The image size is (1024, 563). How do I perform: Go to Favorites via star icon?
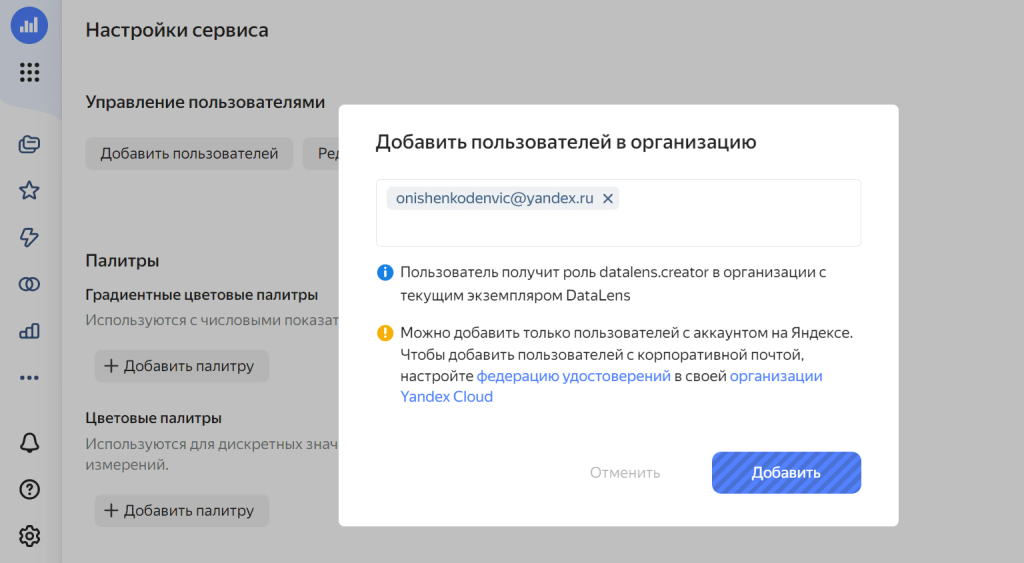click(29, 191)
